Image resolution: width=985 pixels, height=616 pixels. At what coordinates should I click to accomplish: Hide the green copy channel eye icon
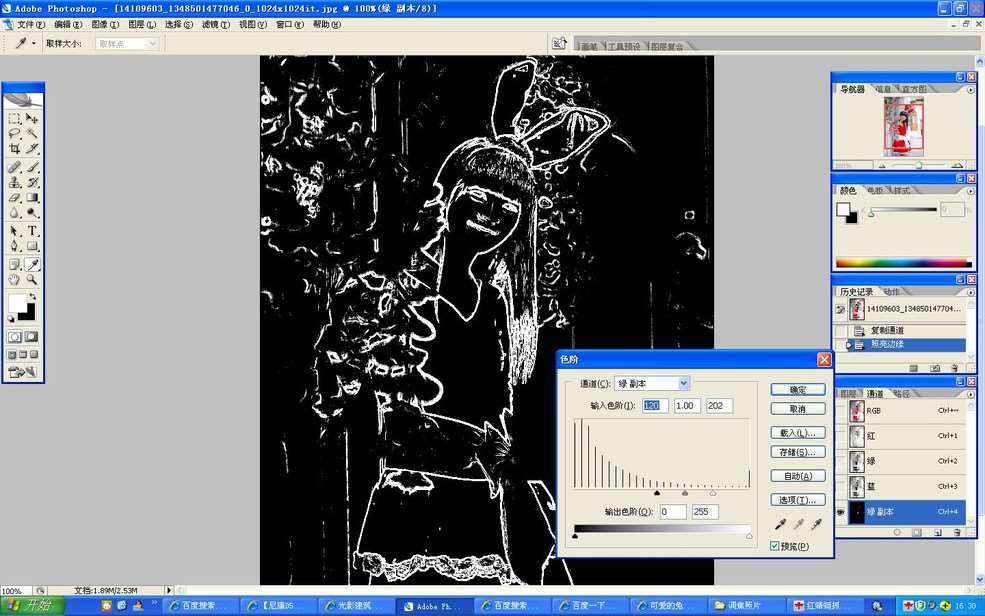point(841,512)
